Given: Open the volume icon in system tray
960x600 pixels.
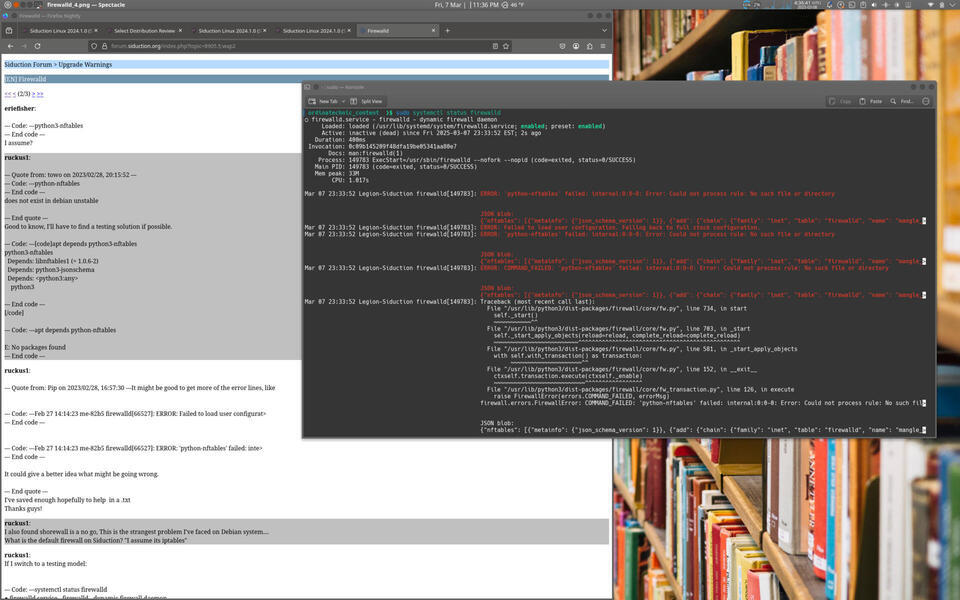Looking at the screenshot, I should 874,5.
